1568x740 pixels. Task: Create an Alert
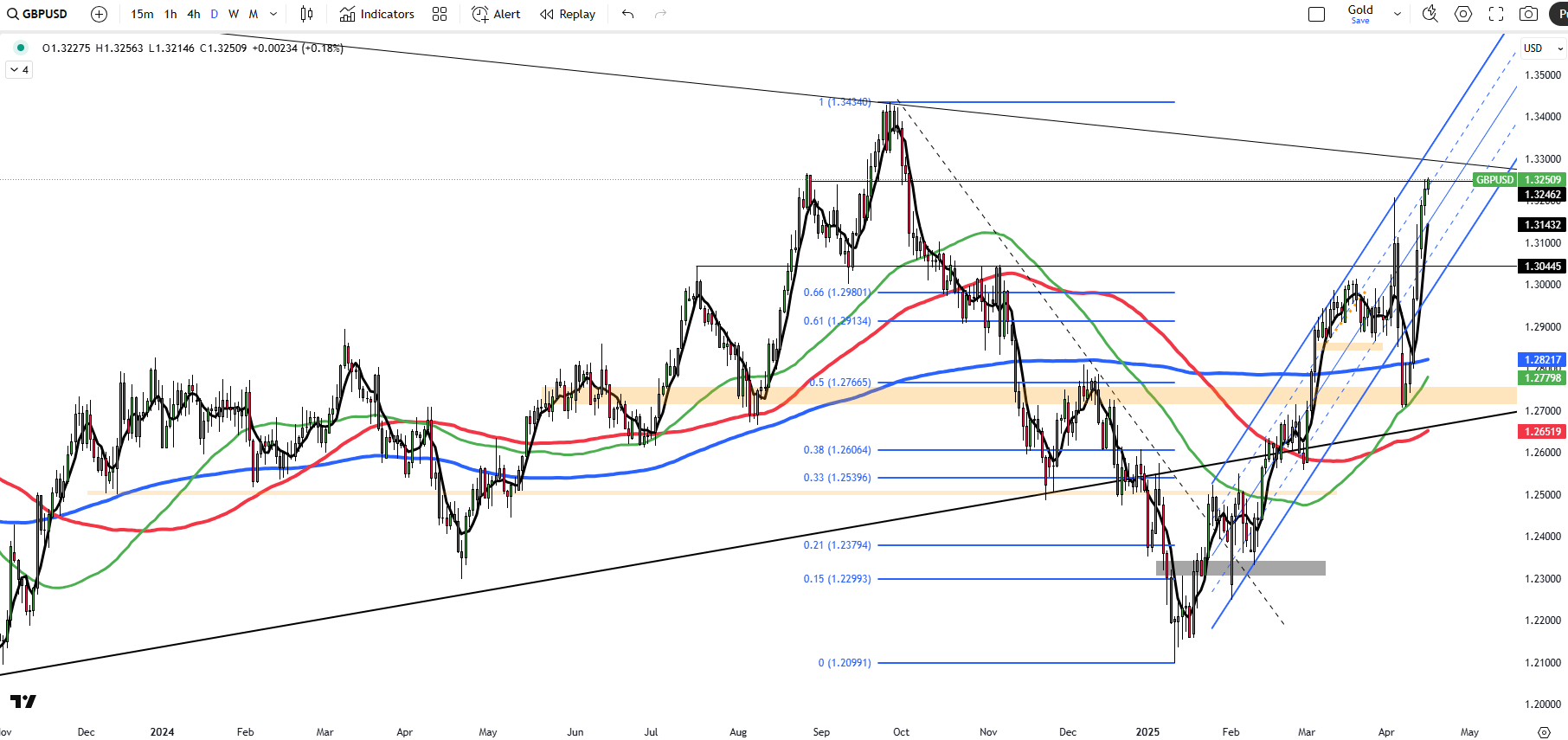496,14
